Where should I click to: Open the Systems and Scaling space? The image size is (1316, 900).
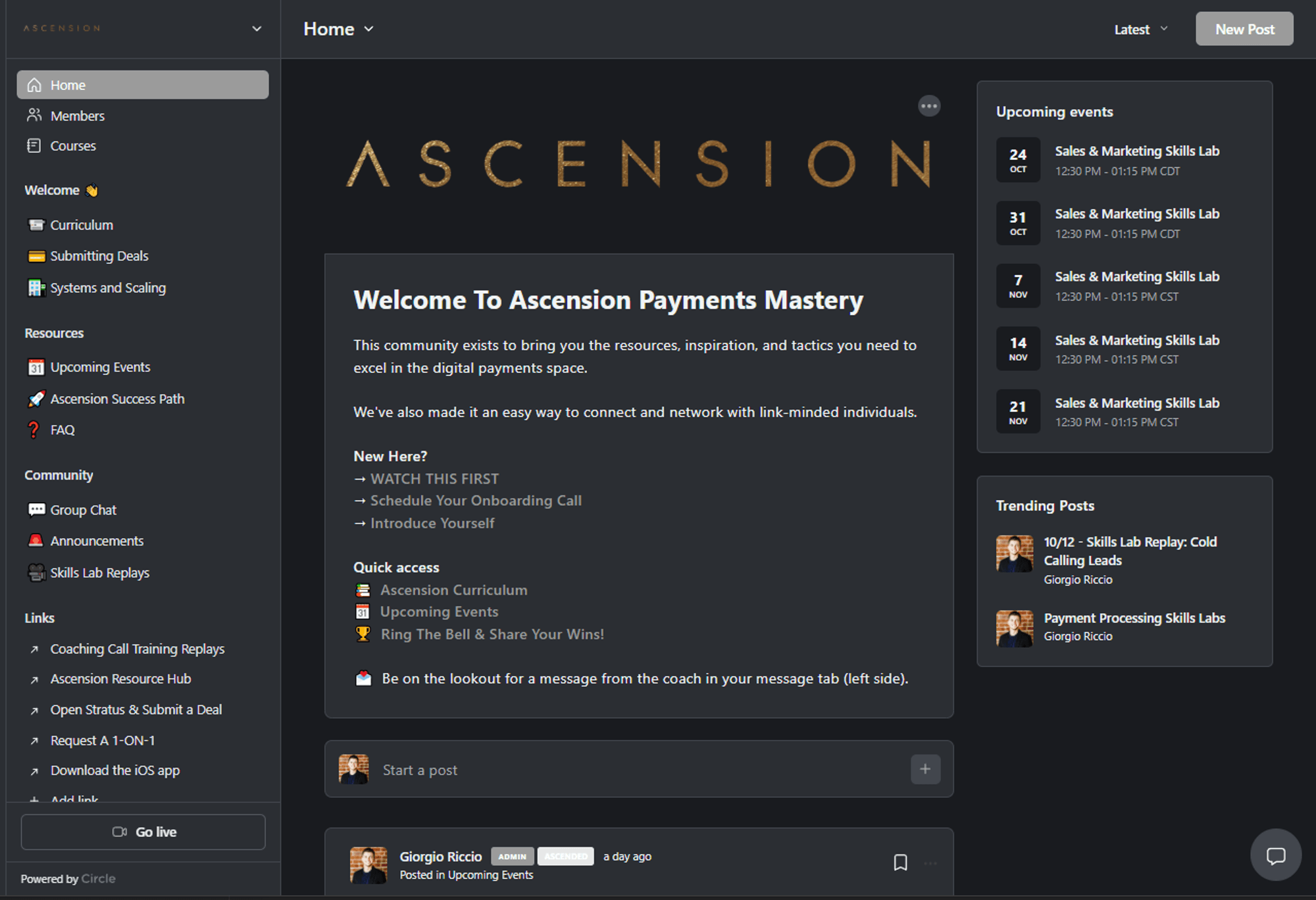pyautogui.click(x=108, y=287)
